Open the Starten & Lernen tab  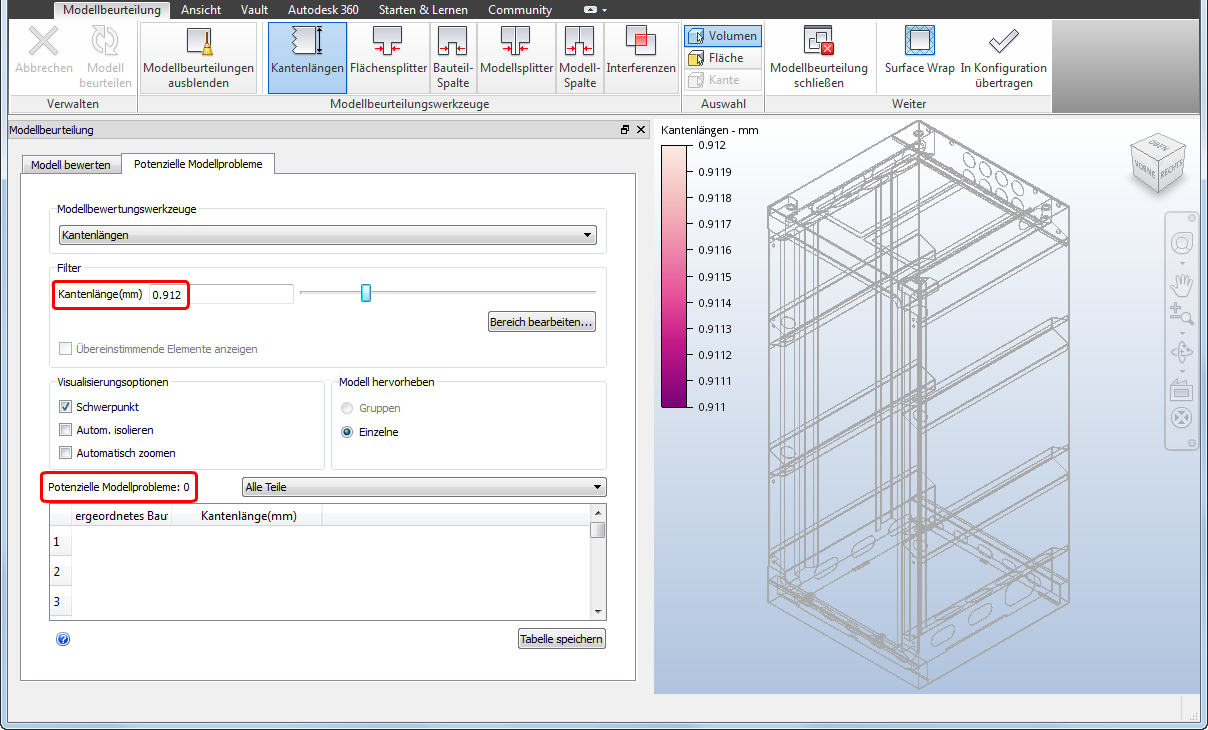[x=423, y=10]
